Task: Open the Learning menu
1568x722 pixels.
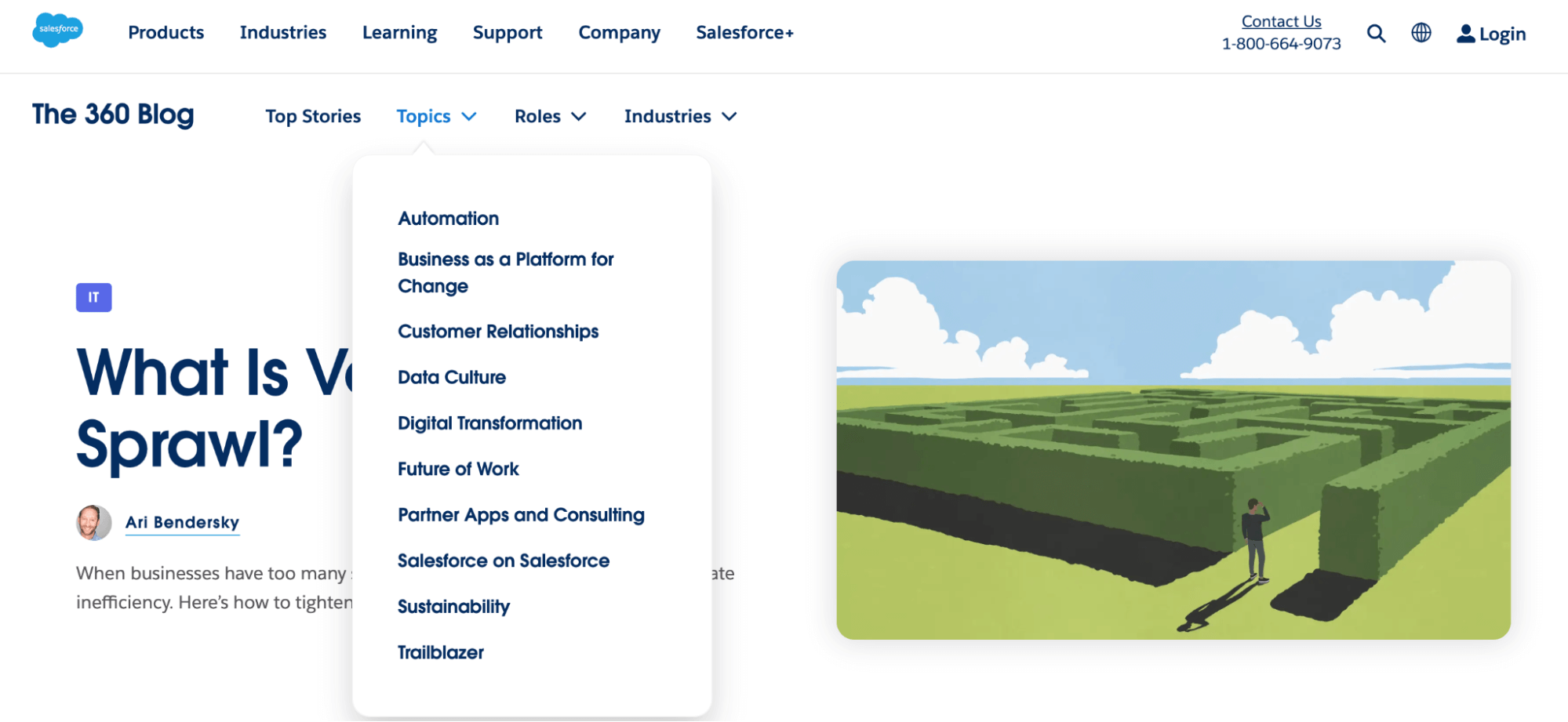Action: [x=400, y=32]
